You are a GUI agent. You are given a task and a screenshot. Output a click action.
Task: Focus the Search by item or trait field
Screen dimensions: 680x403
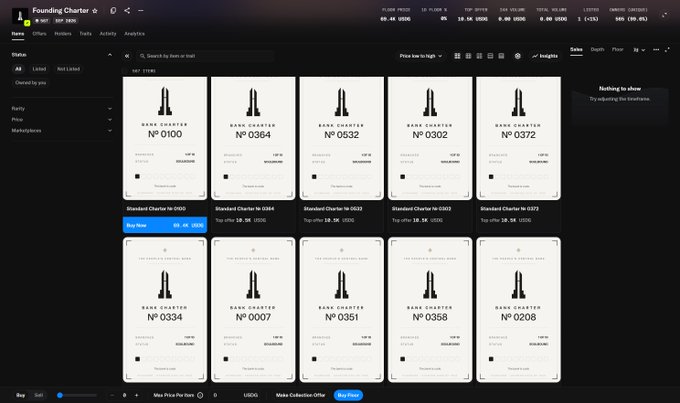pyautogui.click(x=205, y=56)
